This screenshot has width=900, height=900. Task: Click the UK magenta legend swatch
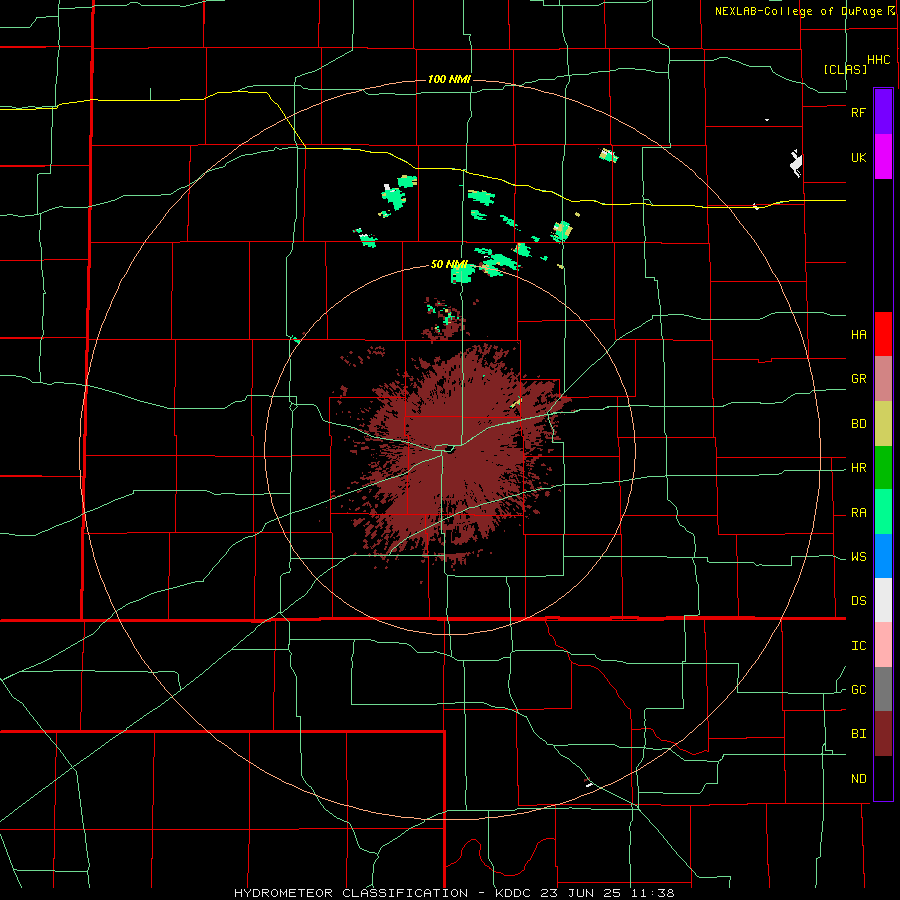883,157
